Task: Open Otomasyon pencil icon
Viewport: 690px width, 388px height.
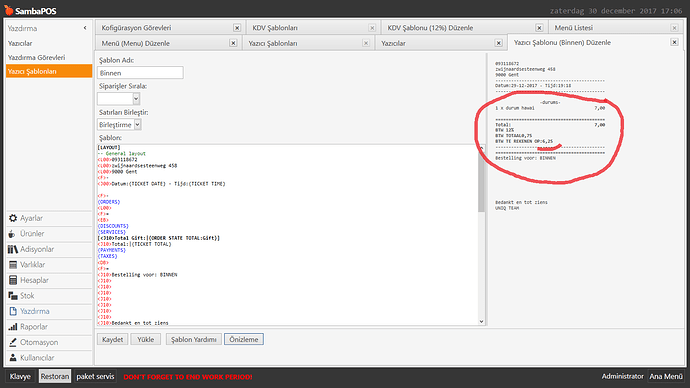Action: click(13, 342)
